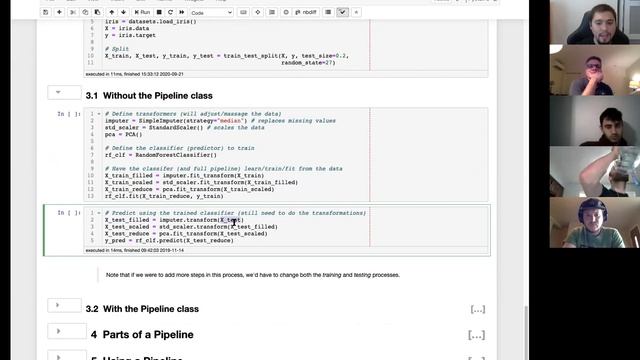
Task: Restart the kernel icon
Action: click(170, 12)
